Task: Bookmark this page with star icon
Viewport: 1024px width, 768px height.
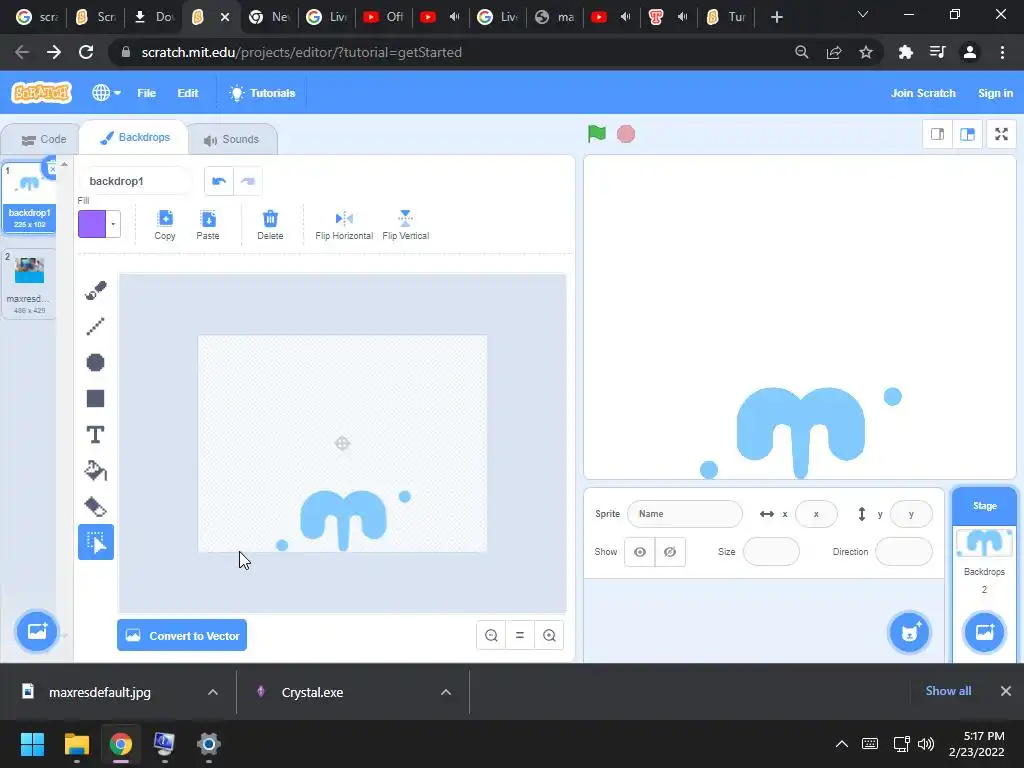Action: pos(866,52)
